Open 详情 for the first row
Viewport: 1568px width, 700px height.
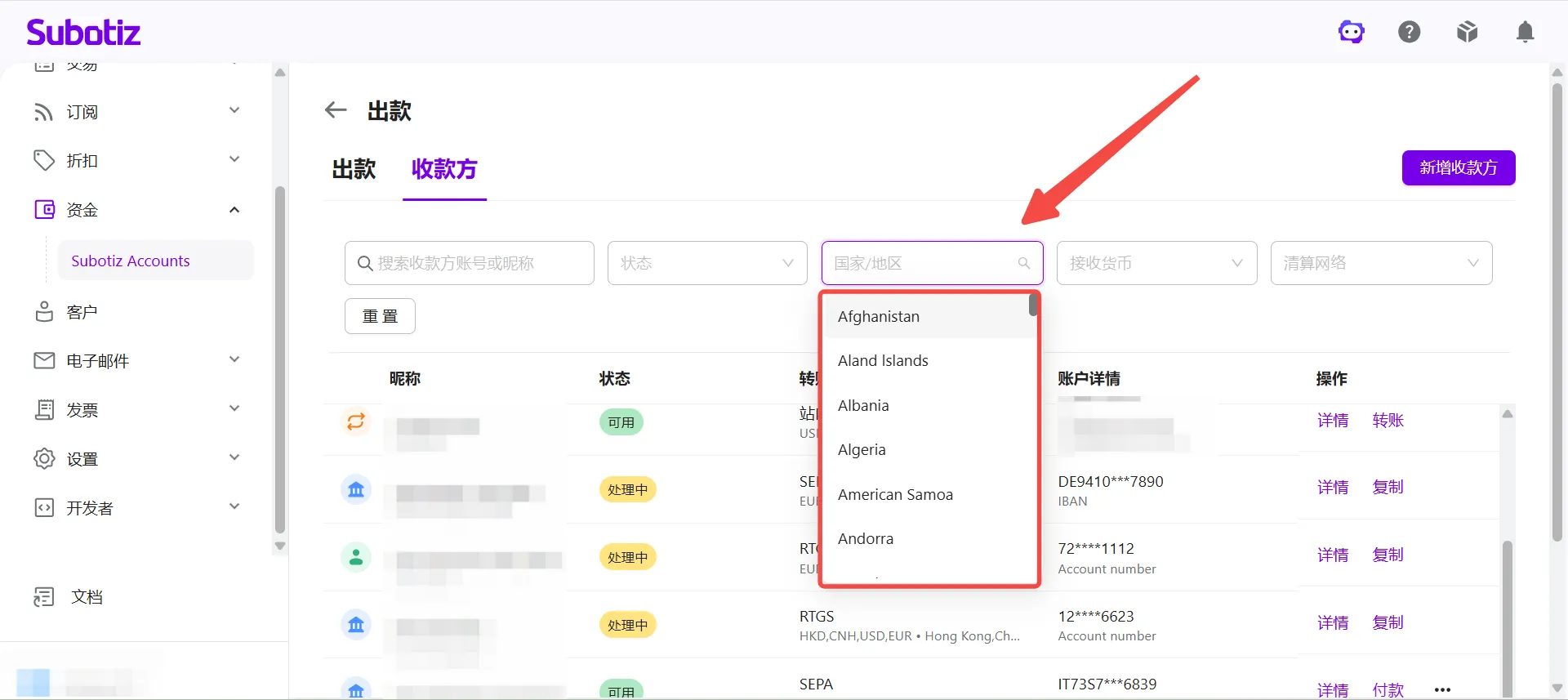tap(1333, 421)
